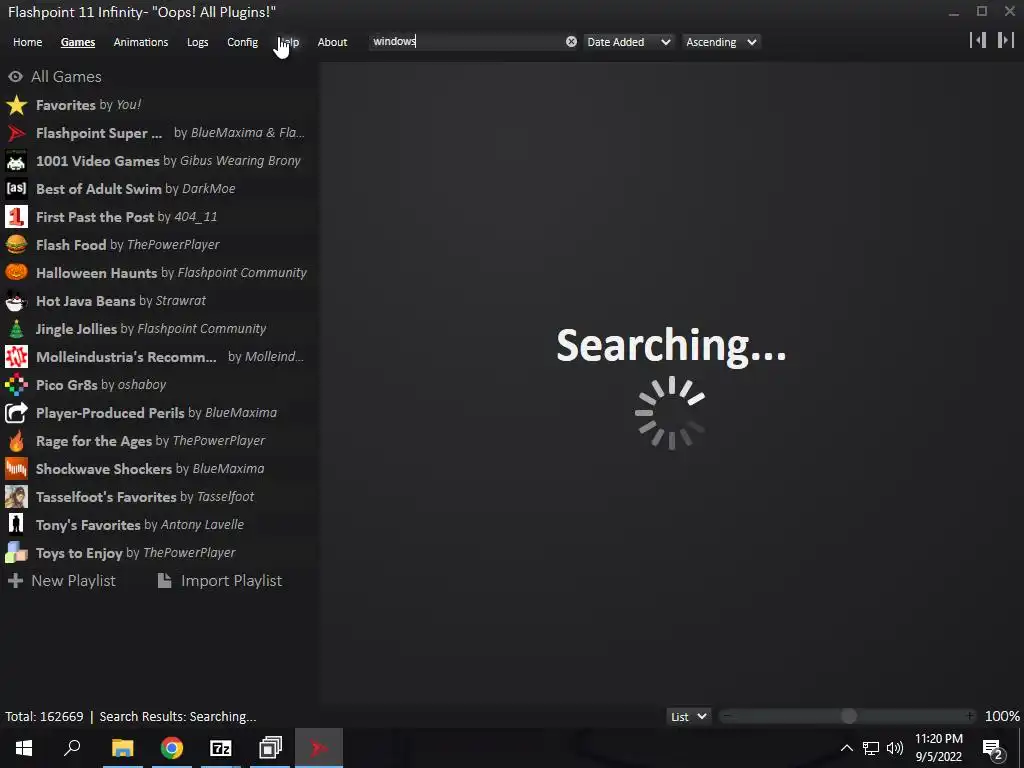Click into the search field containing windows

[466, 42]
